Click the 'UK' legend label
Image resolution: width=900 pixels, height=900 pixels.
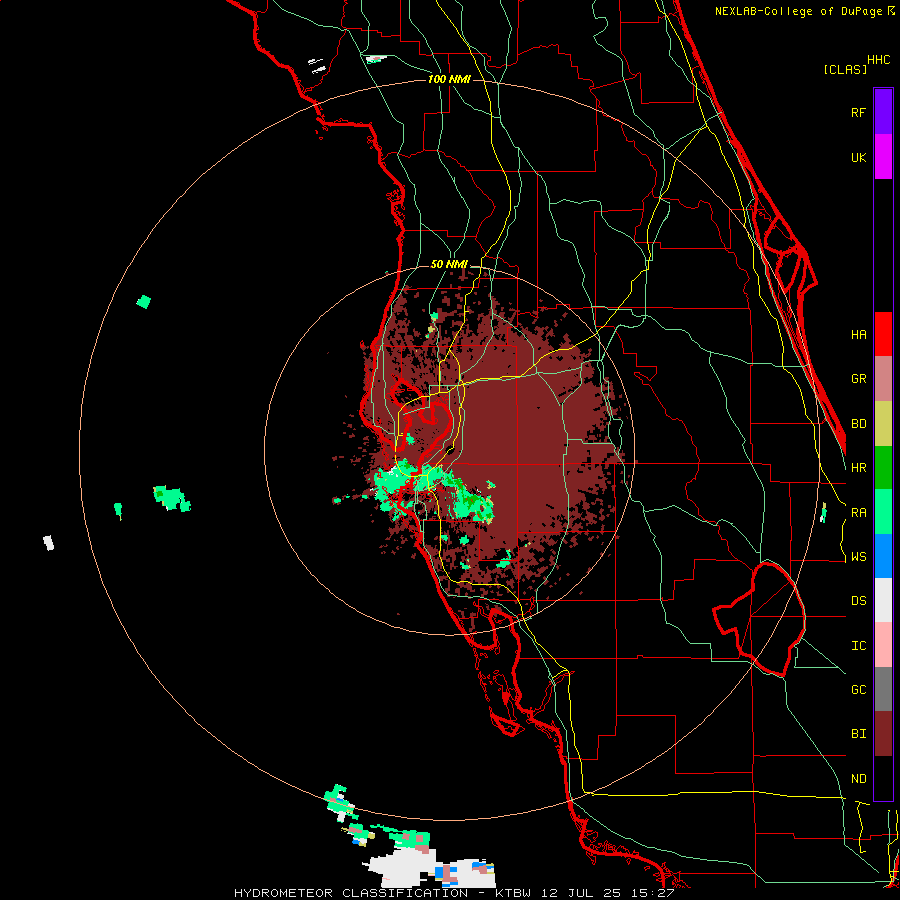pos(858,157)
